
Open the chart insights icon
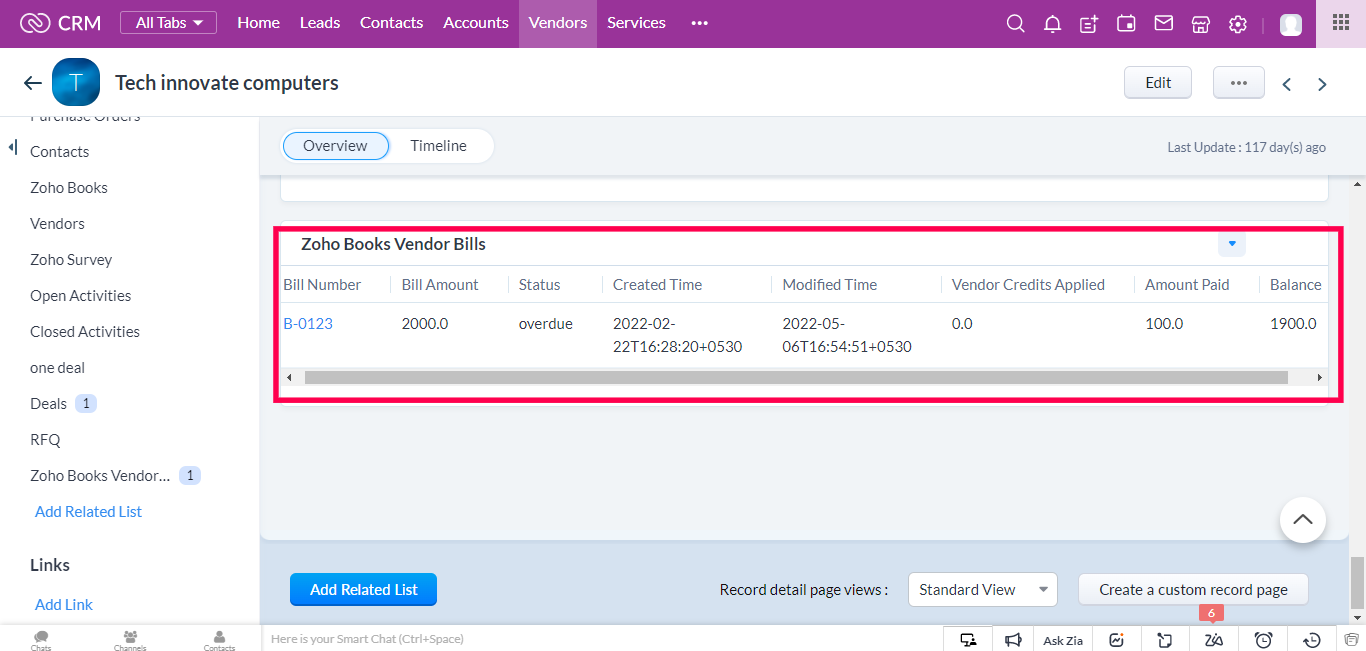[1117, 640]
